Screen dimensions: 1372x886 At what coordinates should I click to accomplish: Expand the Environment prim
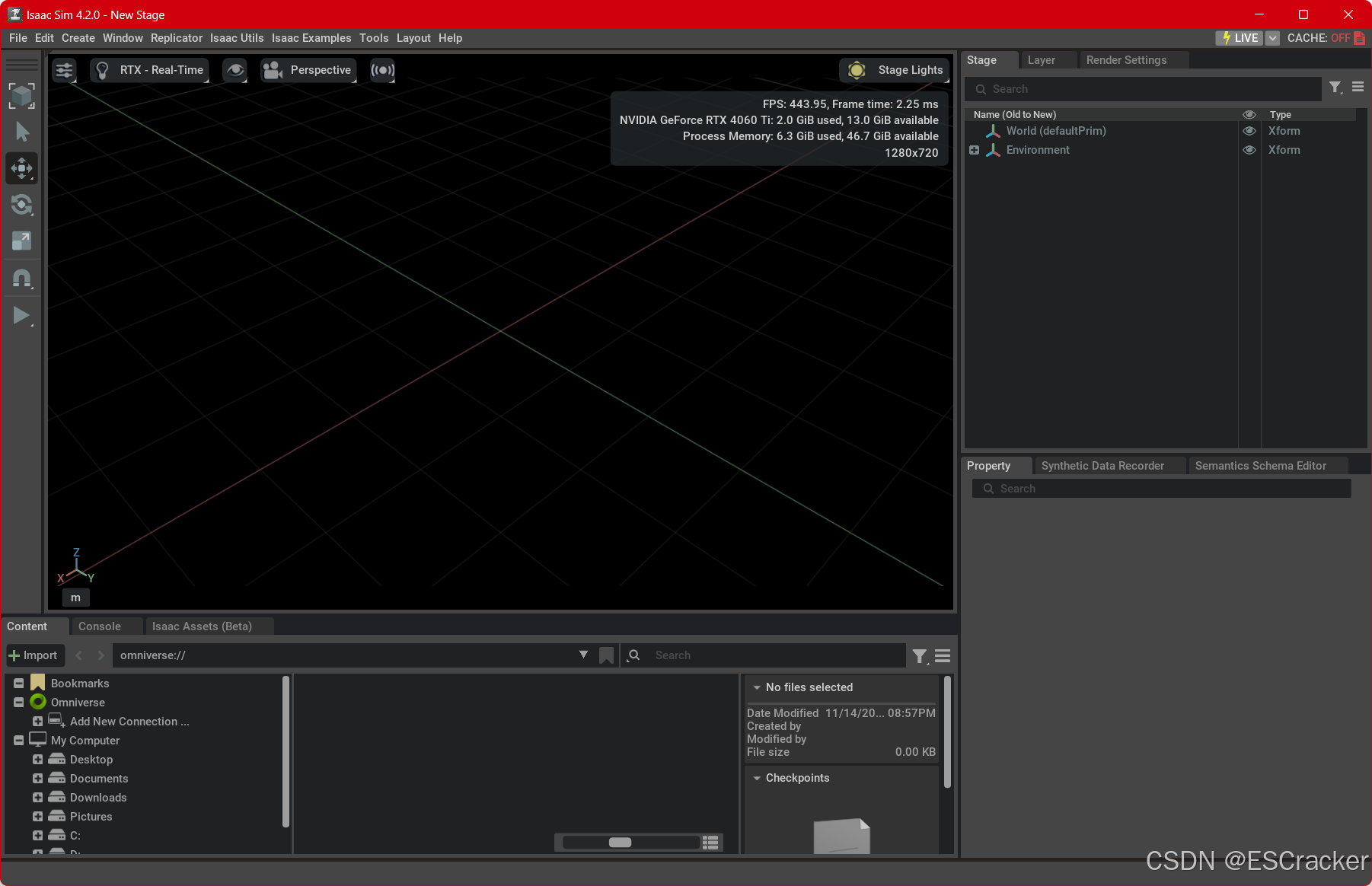974,150
